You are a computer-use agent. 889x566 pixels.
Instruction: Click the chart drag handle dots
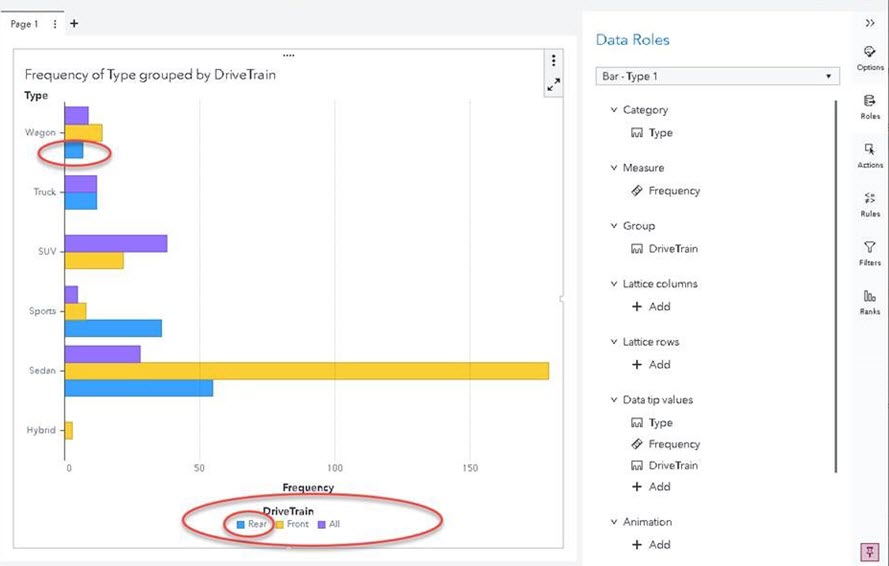[289, 56]
